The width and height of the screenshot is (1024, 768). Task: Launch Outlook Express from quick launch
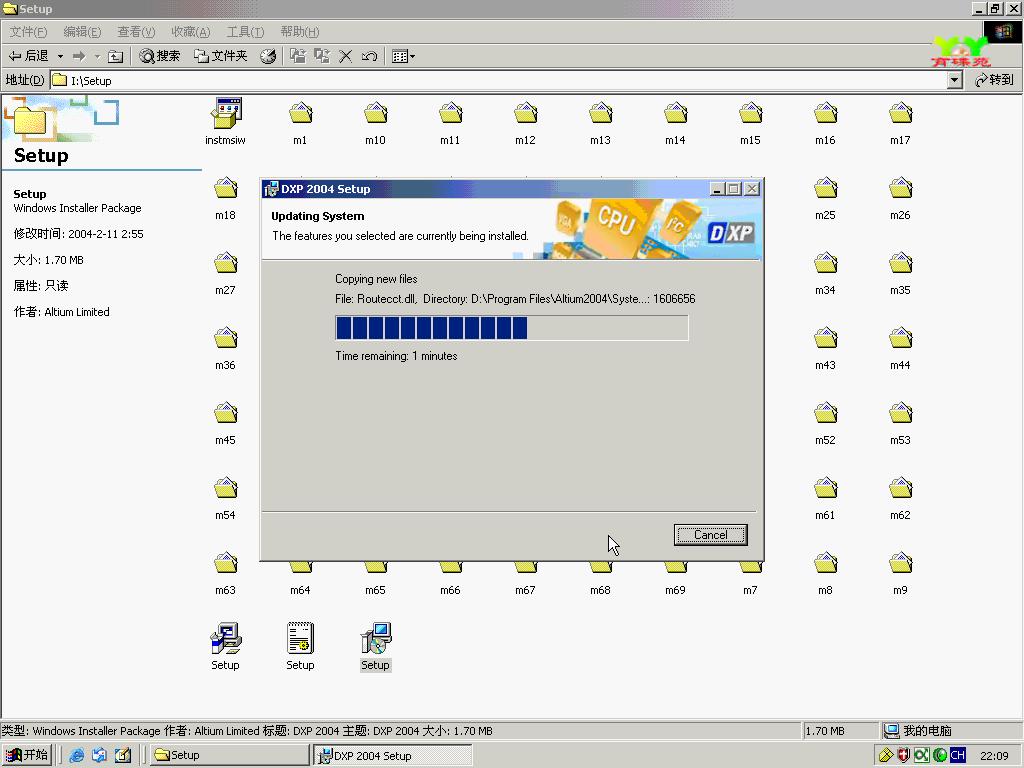click(x=99, y=755)
